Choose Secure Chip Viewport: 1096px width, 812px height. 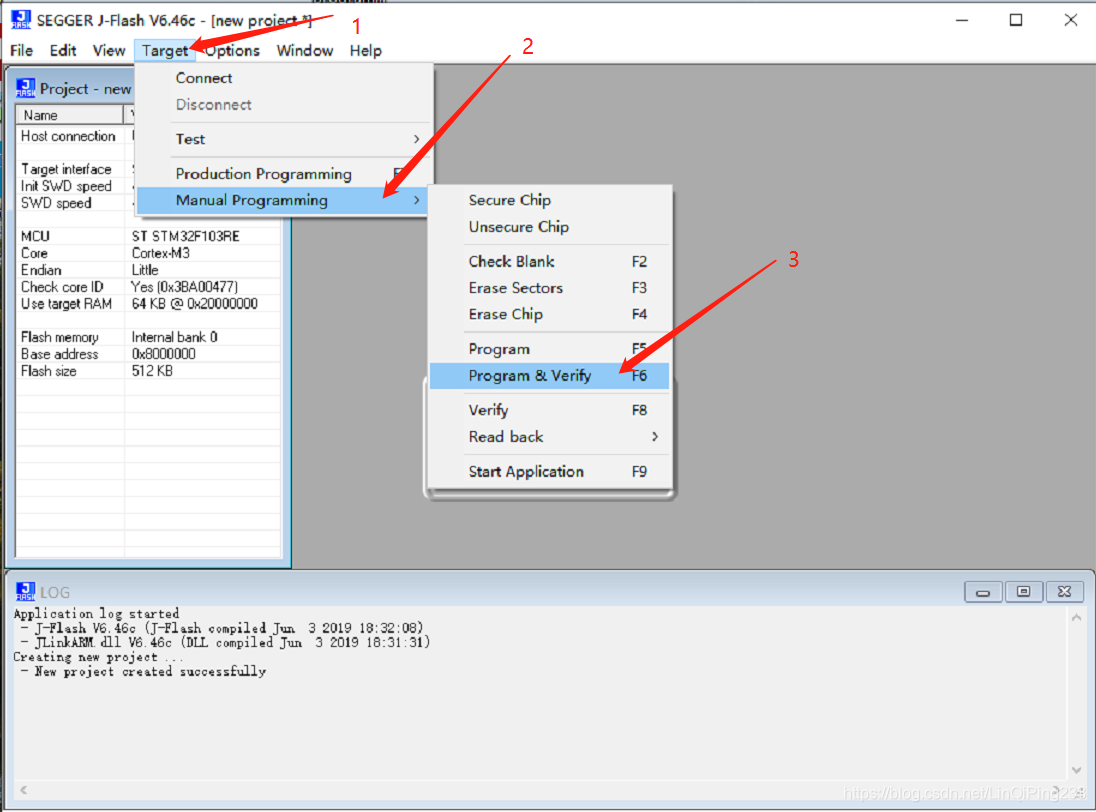point(549,201)
